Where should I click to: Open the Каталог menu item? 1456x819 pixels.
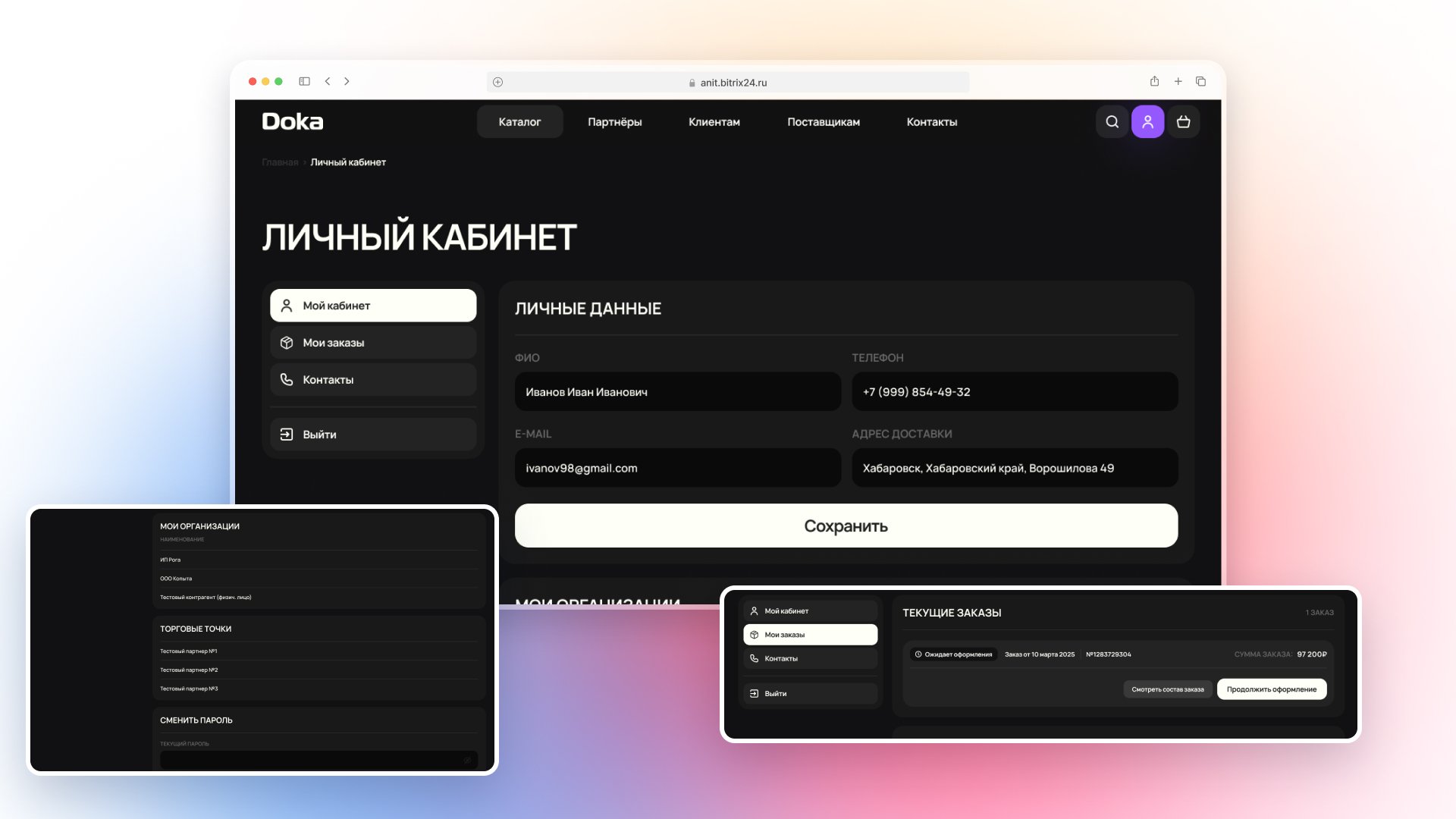click(x=519, y=122)
